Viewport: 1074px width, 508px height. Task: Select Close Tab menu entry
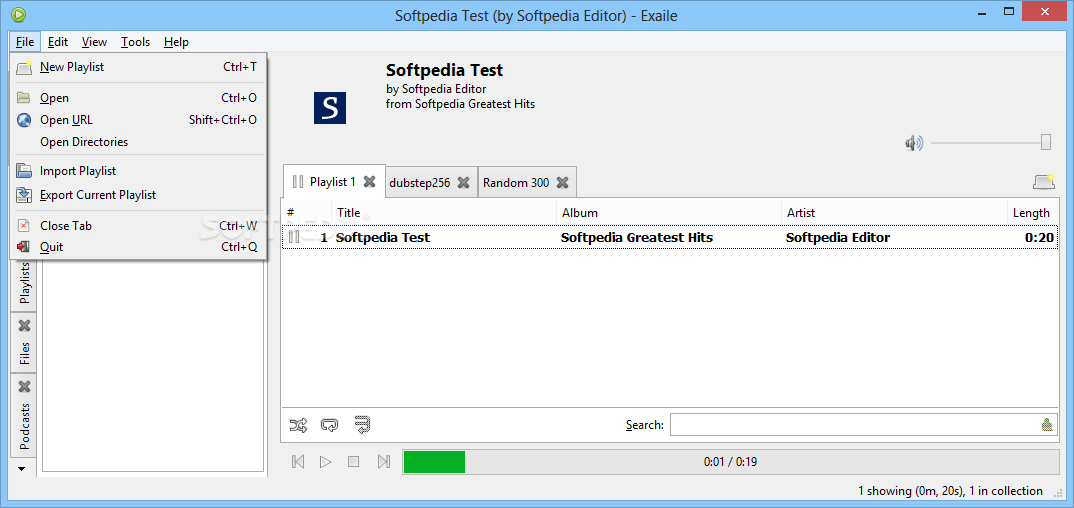click(x=138, y=225)
